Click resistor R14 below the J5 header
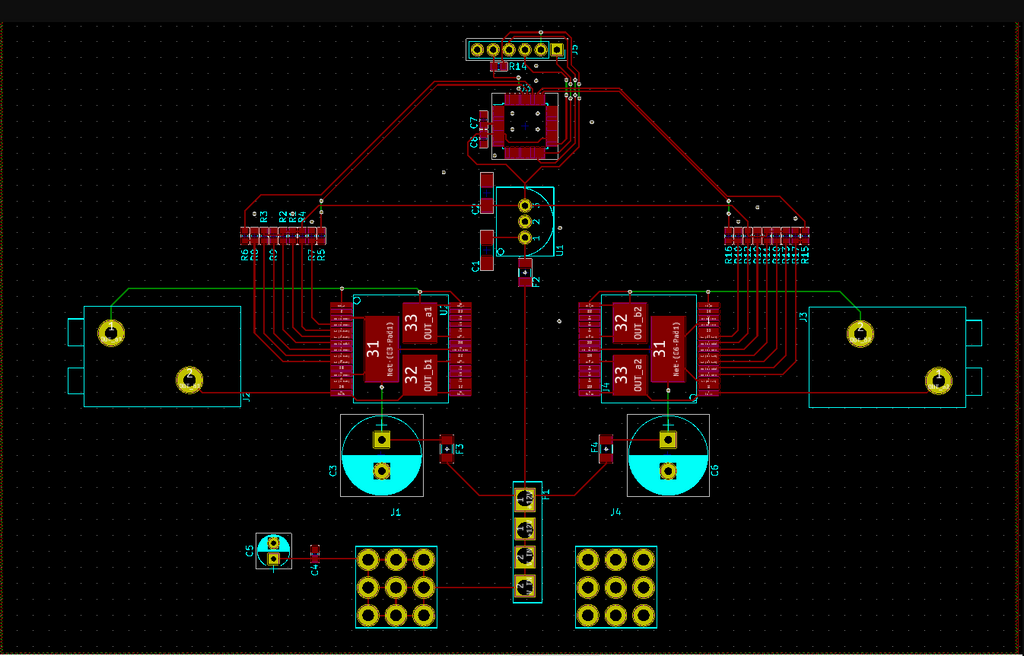Image resolution: width=1024 pixels, height=656 pixels. point(499,67)
